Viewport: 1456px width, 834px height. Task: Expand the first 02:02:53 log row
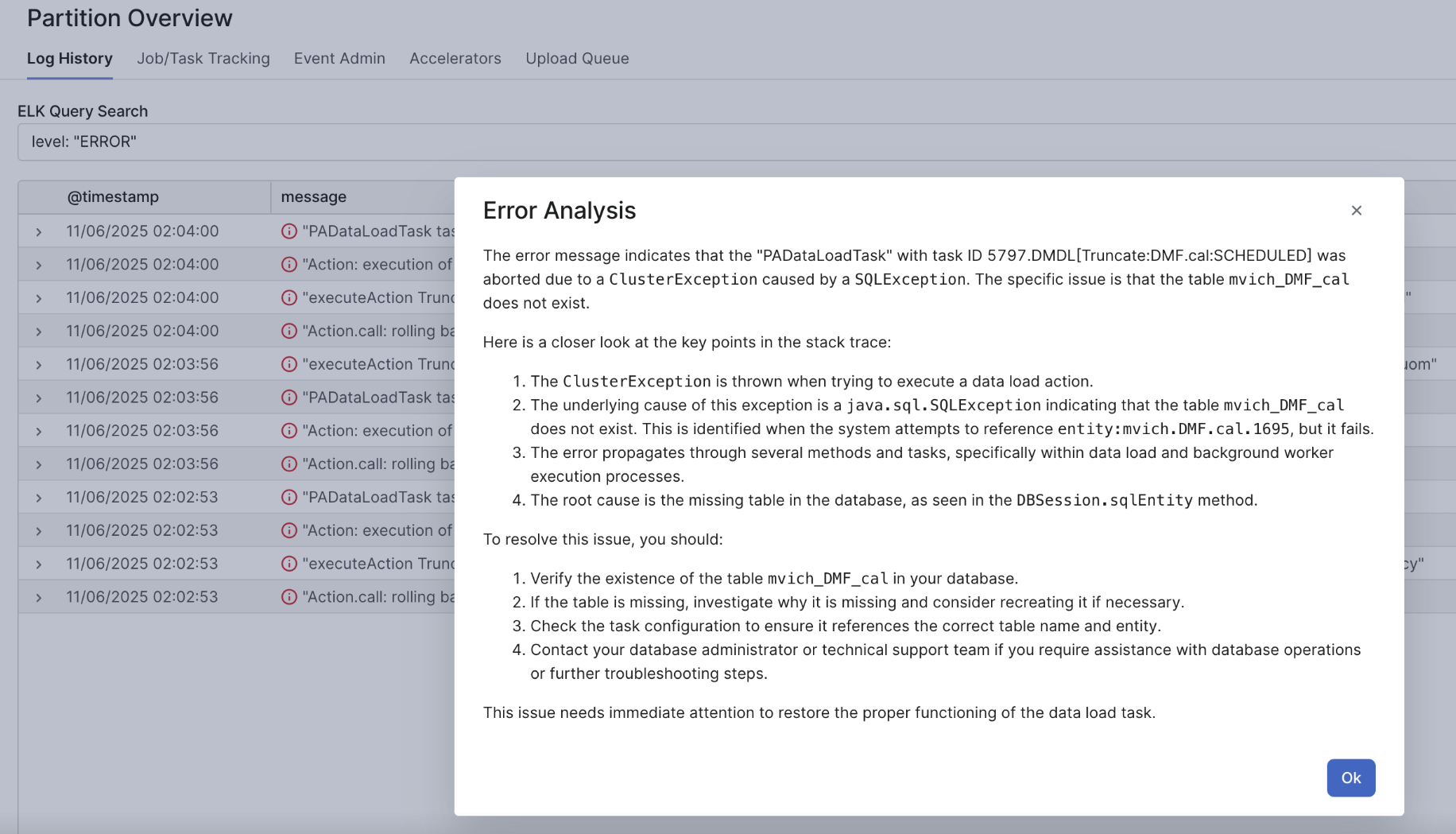(x=39, y=498)
